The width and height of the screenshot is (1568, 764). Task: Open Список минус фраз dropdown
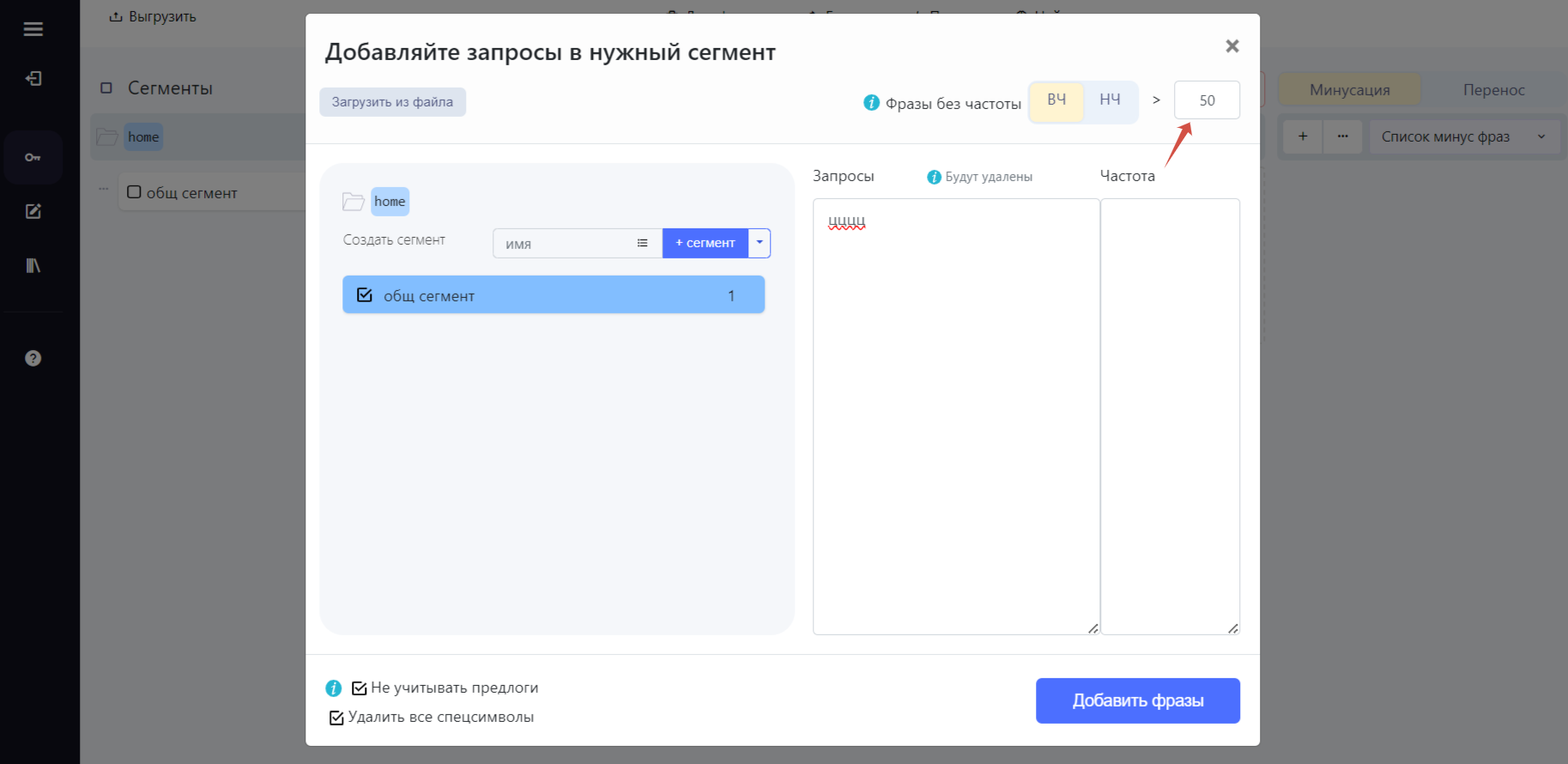pyautogui.click(x=1464, y=136)
